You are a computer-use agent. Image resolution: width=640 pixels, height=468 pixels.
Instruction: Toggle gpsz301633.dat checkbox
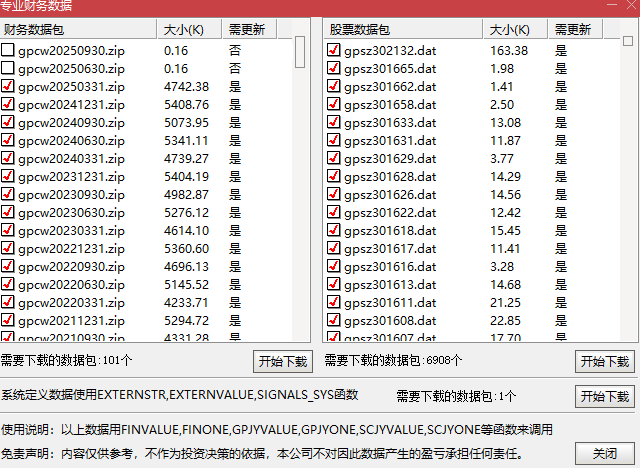tap(333, 122)
